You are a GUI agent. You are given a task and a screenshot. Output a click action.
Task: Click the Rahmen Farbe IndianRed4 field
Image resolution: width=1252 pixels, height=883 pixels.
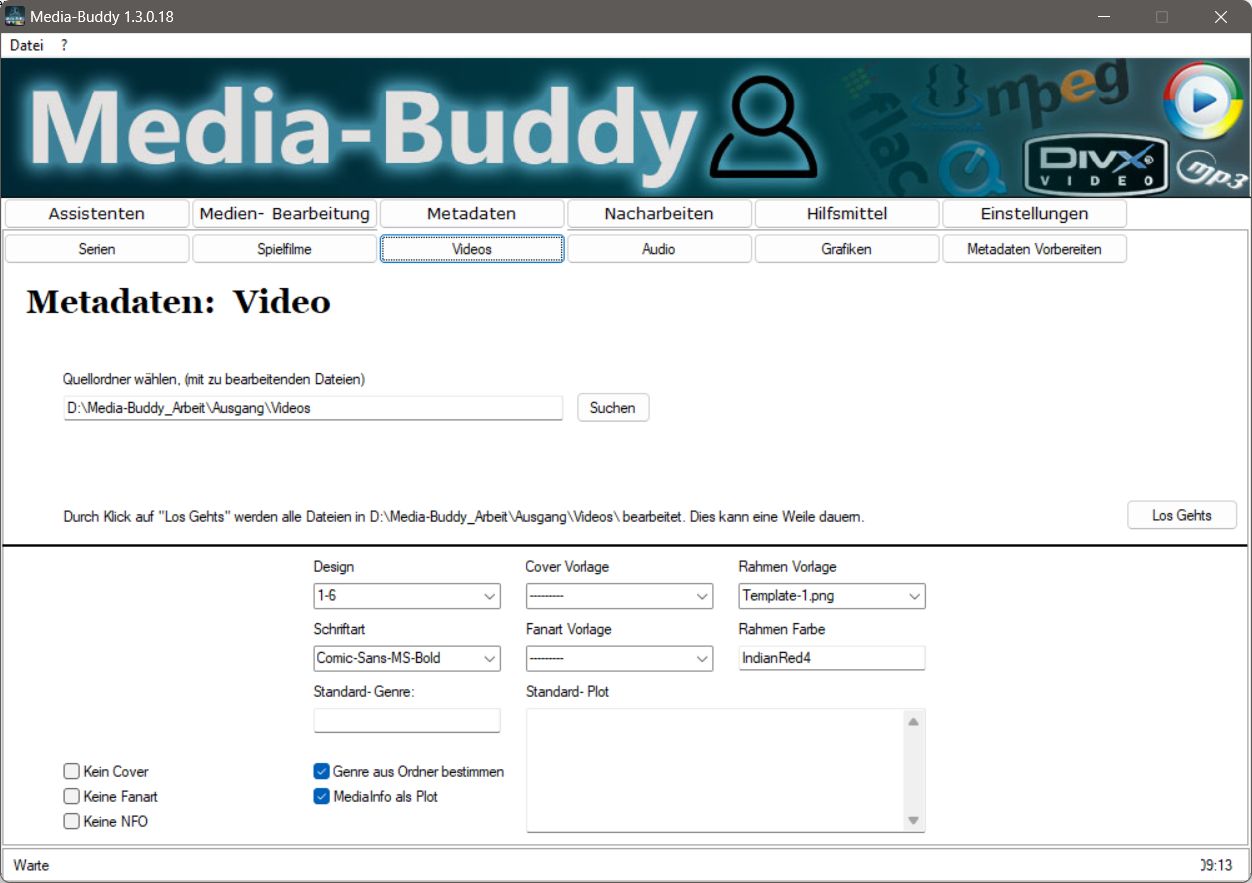click(x=832, y=658)
